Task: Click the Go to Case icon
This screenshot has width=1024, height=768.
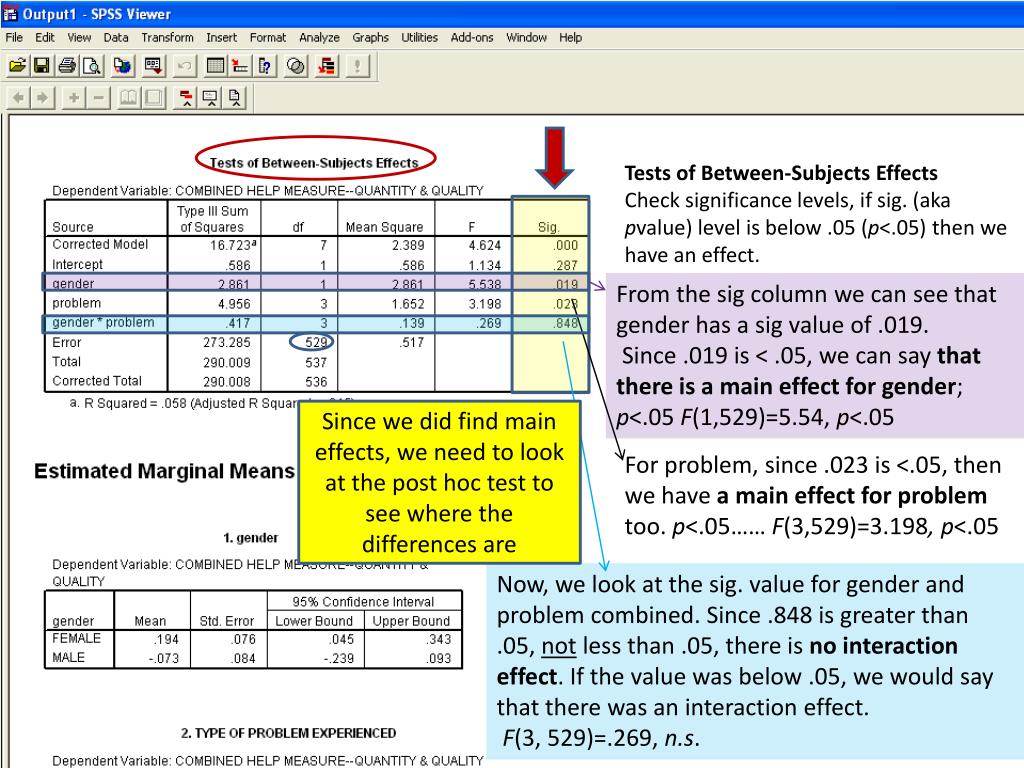Action: point(240,66)
